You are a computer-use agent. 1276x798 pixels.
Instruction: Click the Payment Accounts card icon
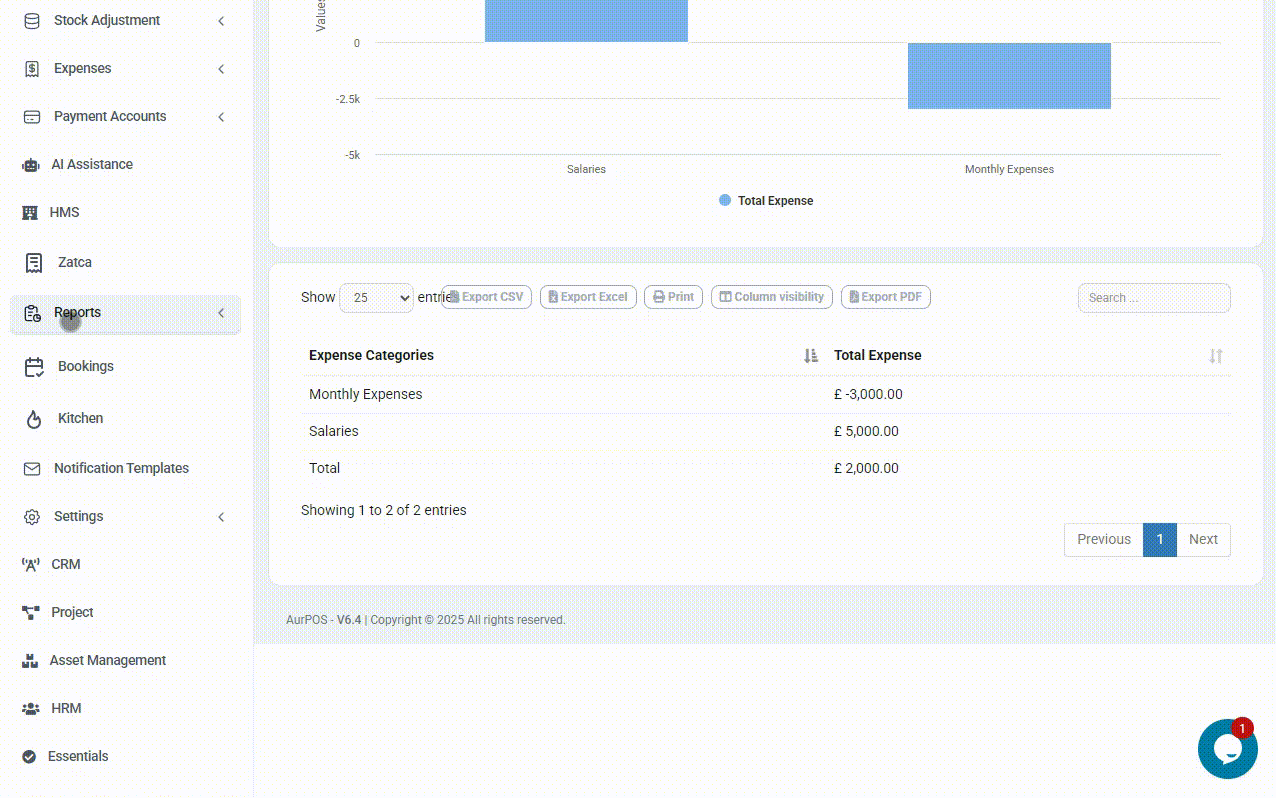click(x=32, y=116)
